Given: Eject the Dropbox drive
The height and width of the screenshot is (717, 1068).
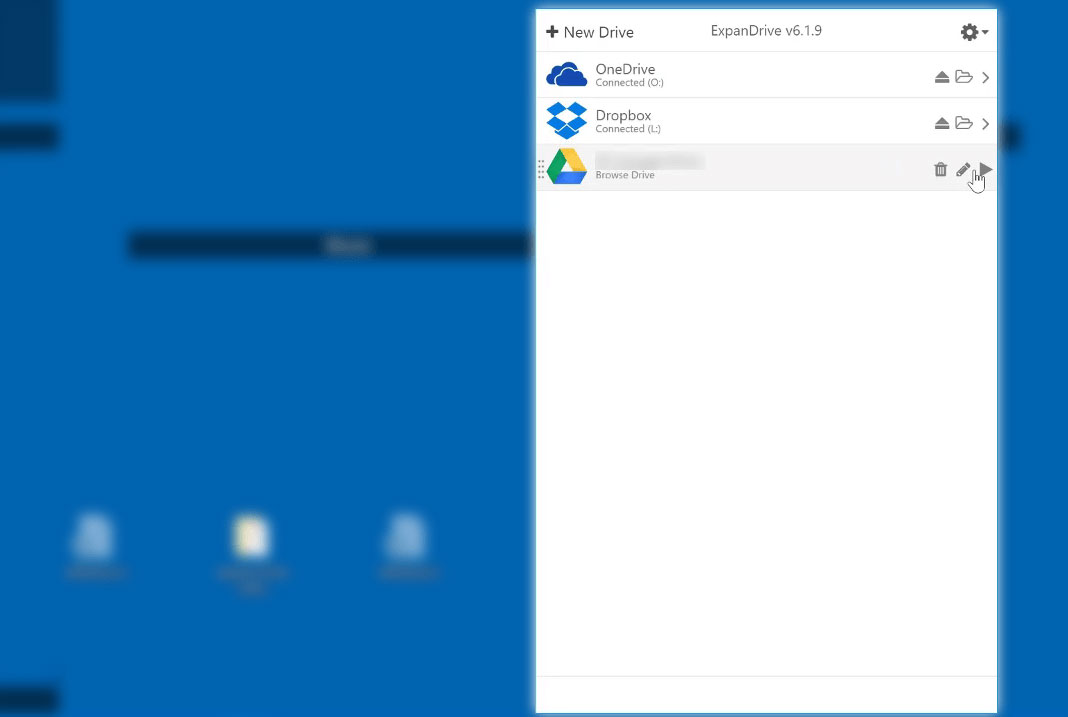Looking at the screenshot, I should [941, 123].
